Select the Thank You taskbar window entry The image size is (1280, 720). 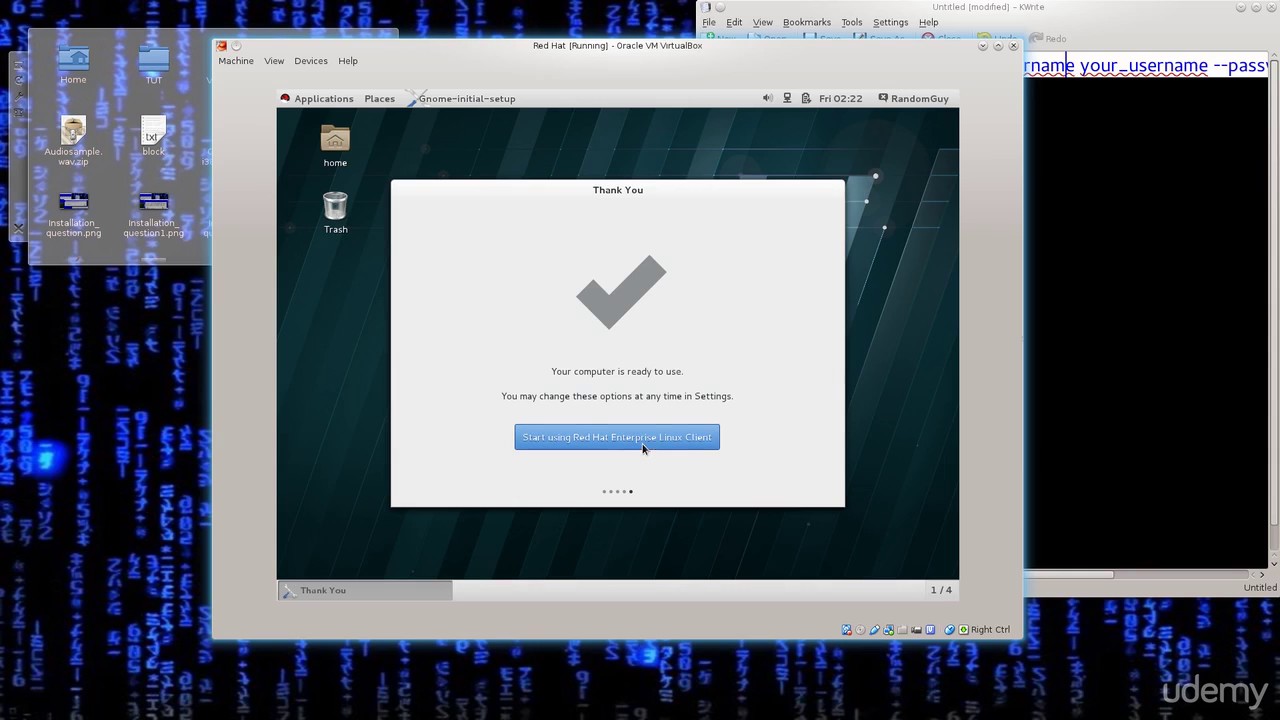[x=365, y=590]
